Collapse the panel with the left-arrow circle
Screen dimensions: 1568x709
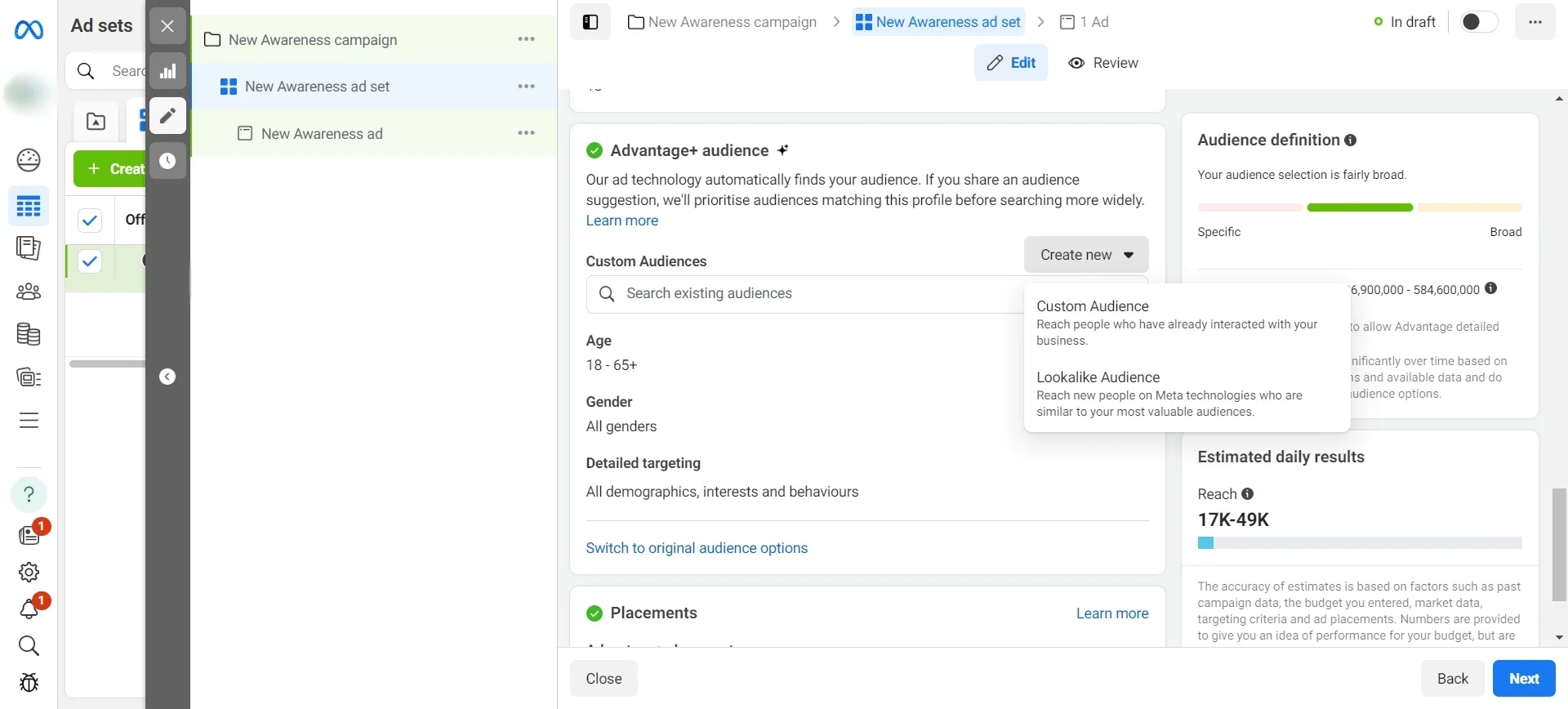pos(167,377)
